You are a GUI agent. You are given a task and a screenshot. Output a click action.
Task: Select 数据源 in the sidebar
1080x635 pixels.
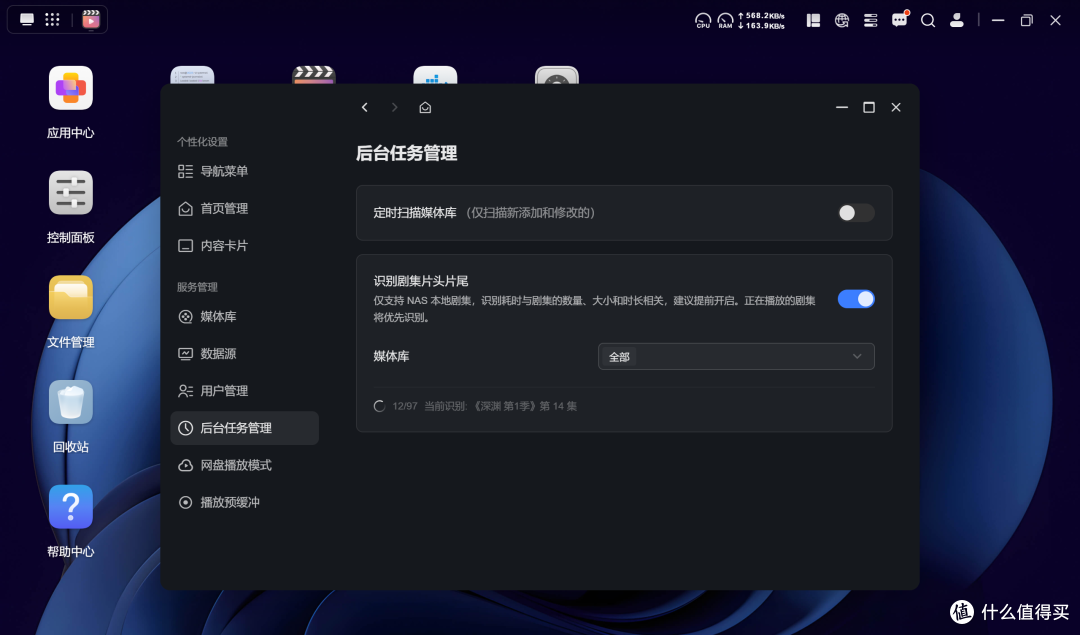click(244, 354)
